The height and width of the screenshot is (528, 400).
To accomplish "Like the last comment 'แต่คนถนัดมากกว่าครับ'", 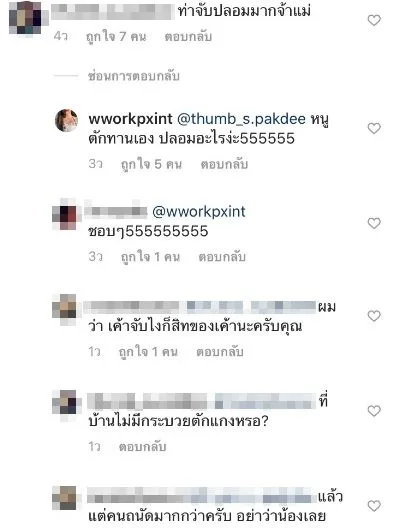I will tap(374, 506).
